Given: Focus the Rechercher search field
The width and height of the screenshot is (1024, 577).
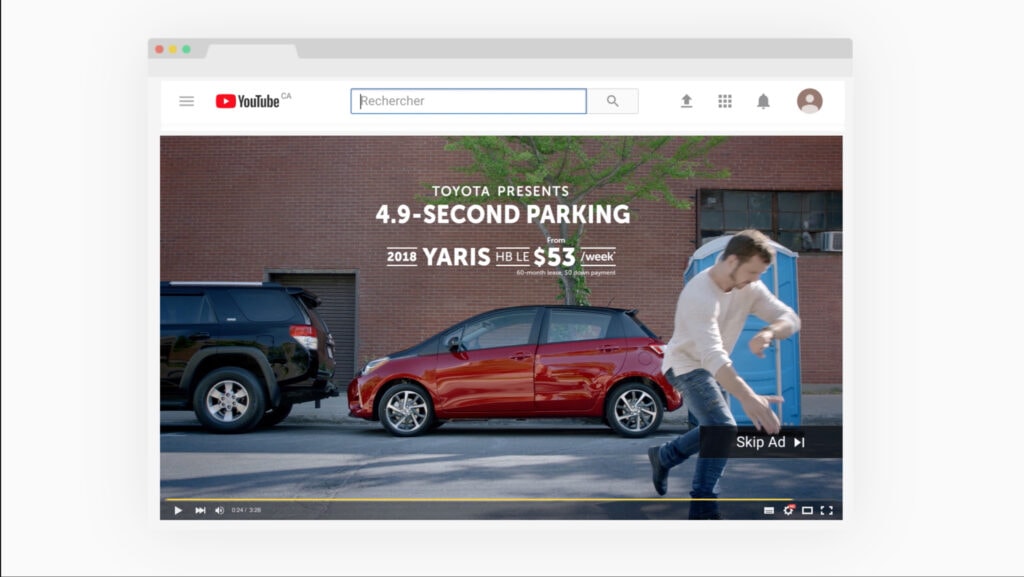Looking at the screenshot, I should point(468,101).
